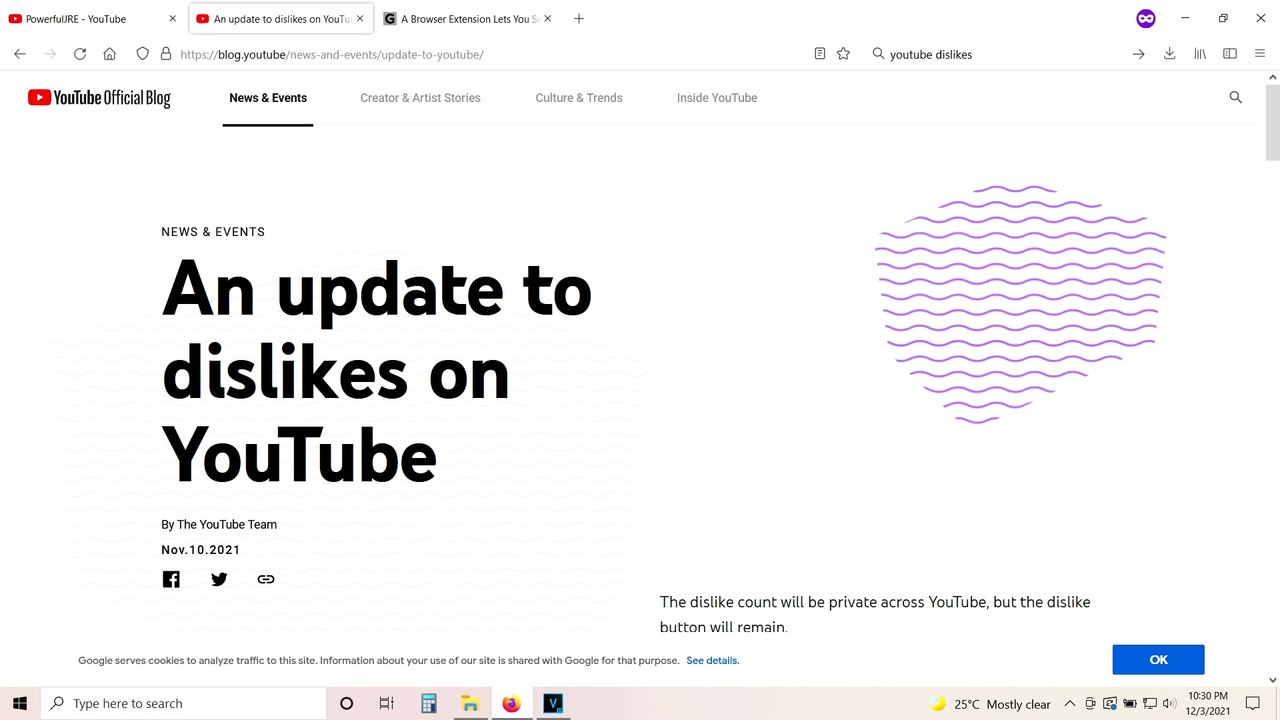Click the purple wavy lines illustration
Screen dimensions: 1280x720
tap(1020, 304)
